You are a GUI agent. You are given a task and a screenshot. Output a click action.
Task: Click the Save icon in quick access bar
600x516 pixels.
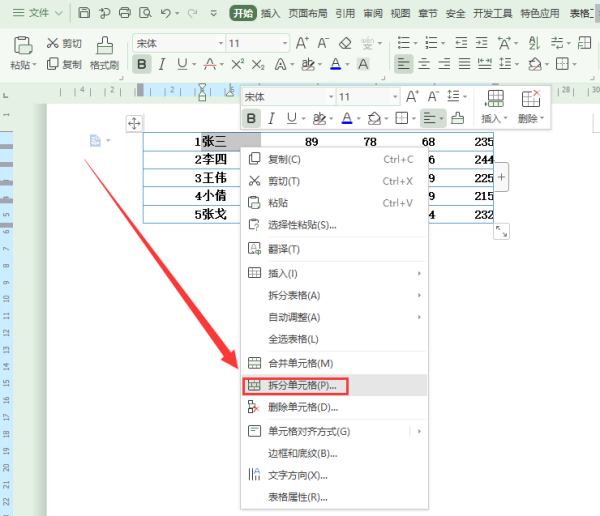(x=84, y=13)
